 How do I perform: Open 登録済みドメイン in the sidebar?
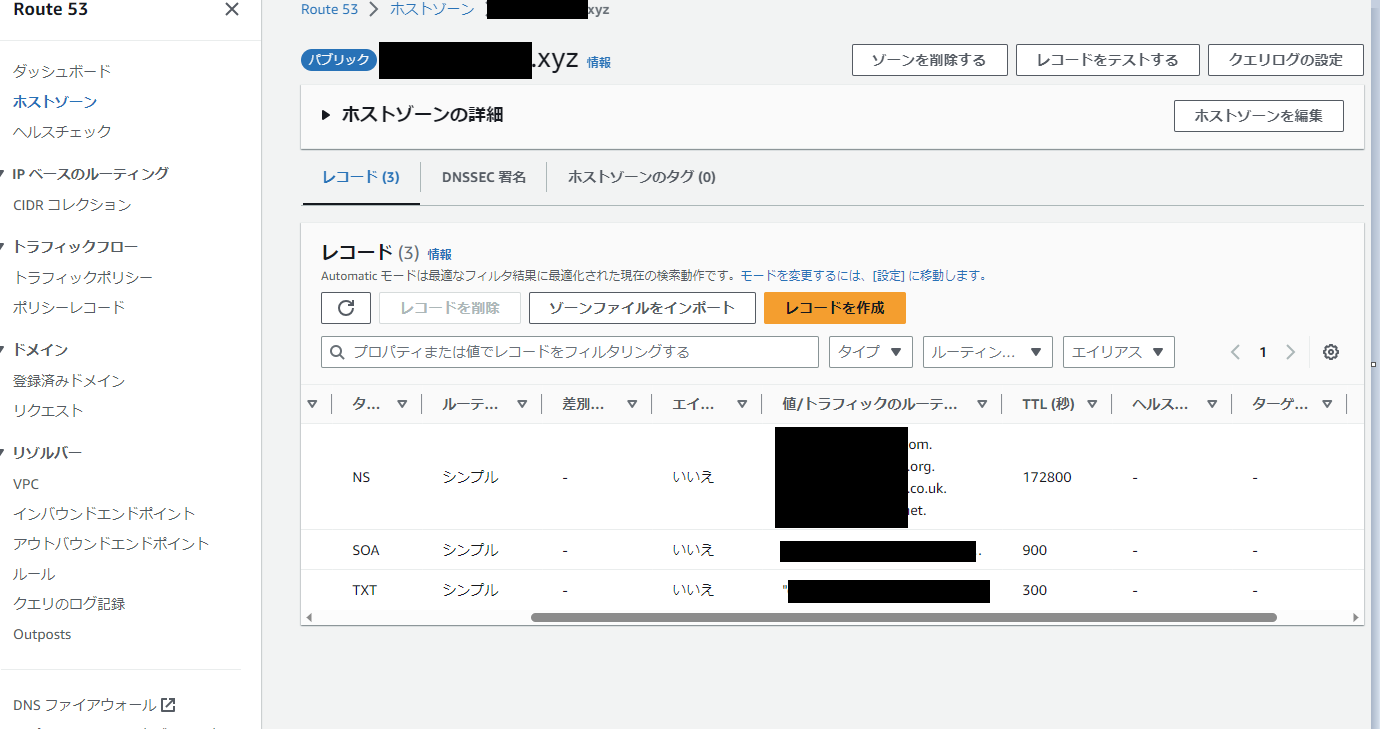pyautogui.click(x=69, y=380)
